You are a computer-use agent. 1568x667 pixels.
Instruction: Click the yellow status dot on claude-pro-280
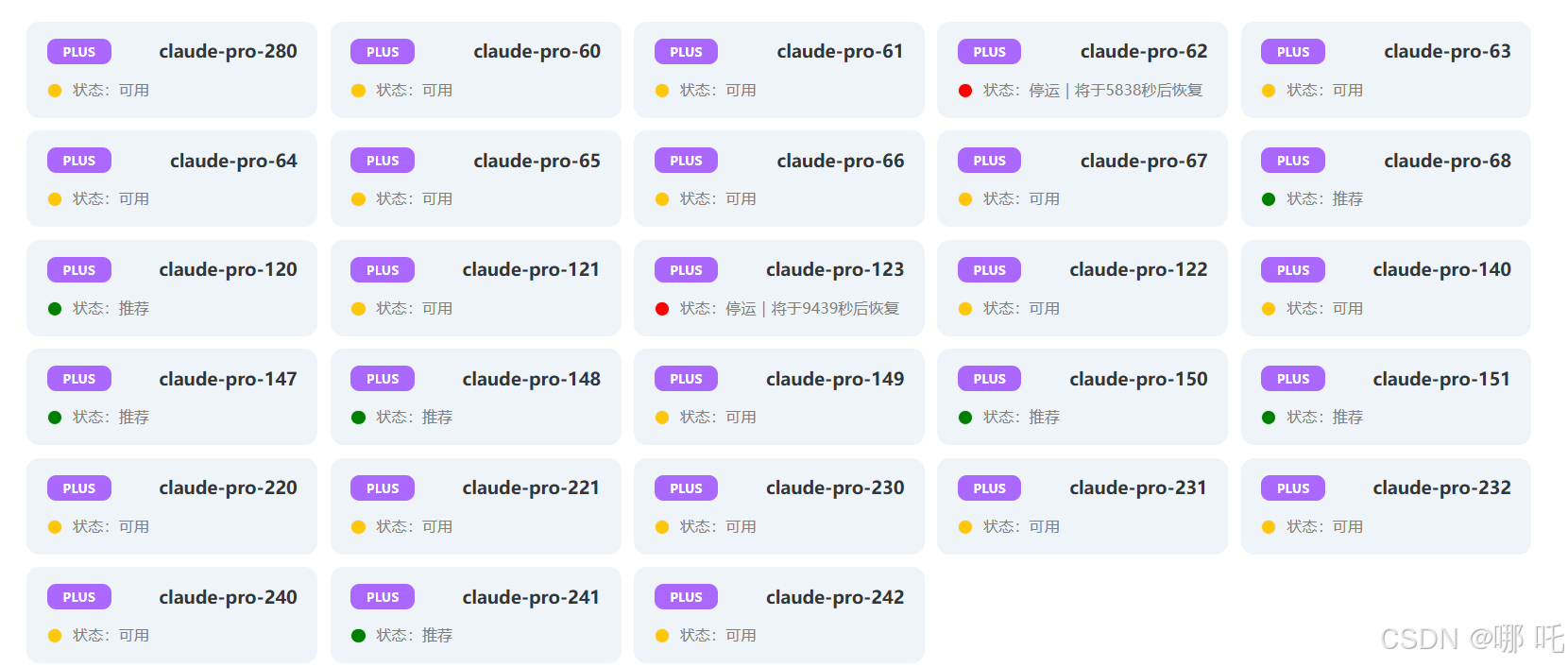tap(55, 91)
